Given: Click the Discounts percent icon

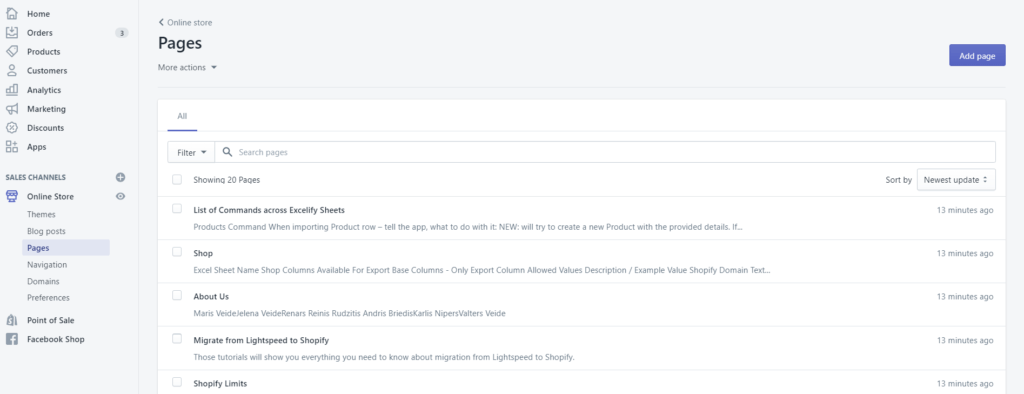Looking at the screenshot, I should (12, 128).
